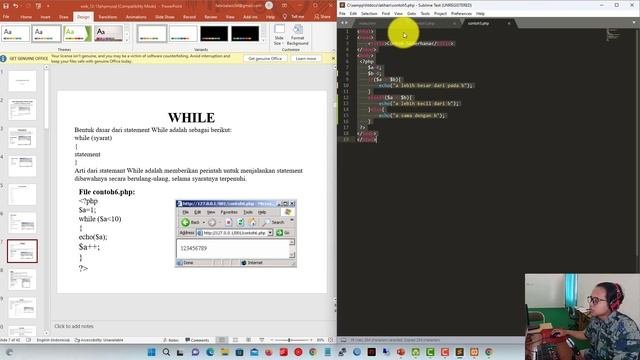Click Fit slide to window icon
640x360 pixels.
pos(331,340)
